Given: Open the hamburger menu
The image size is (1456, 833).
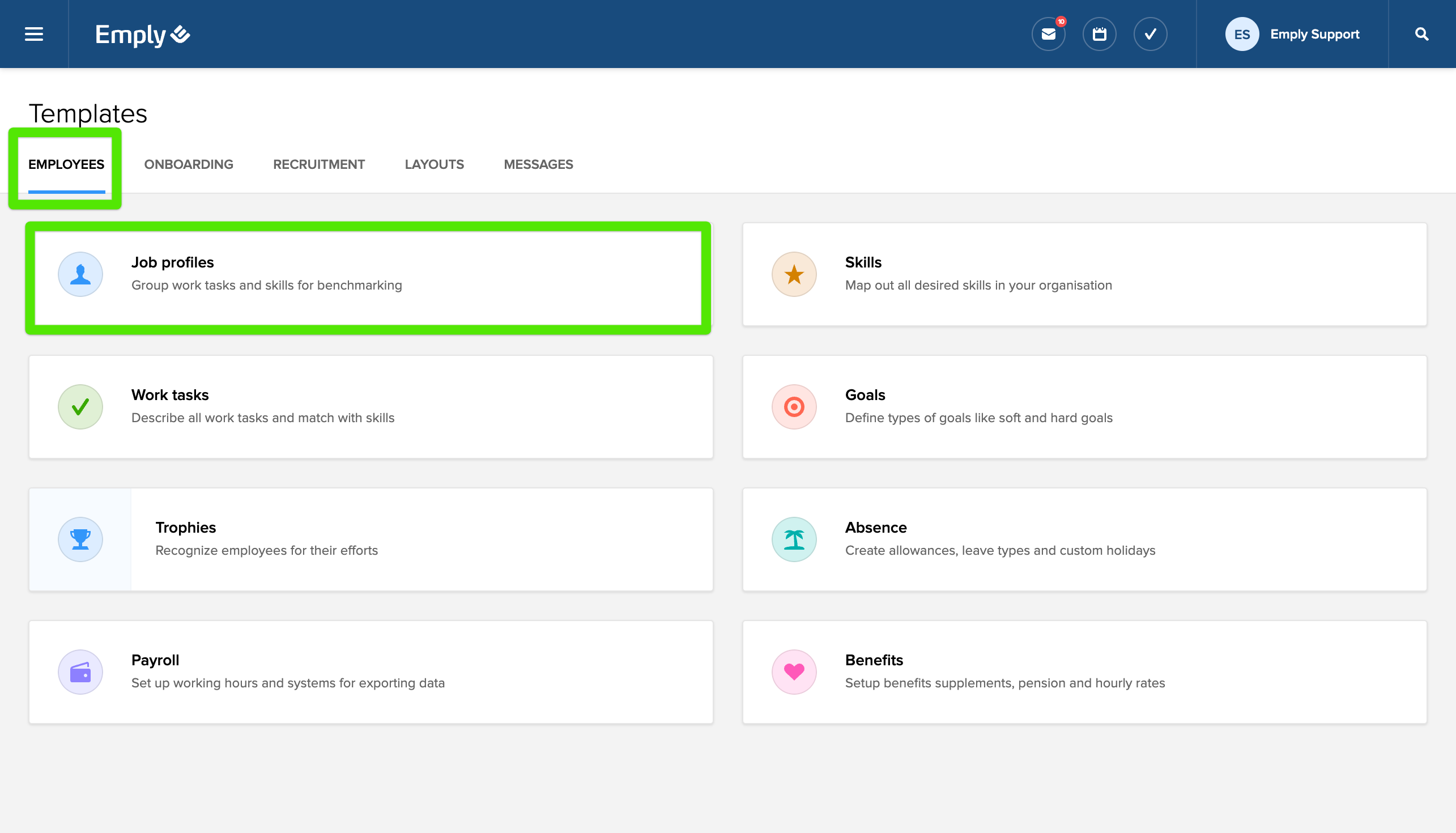Looking at the screenshot, I should point(34,35).
